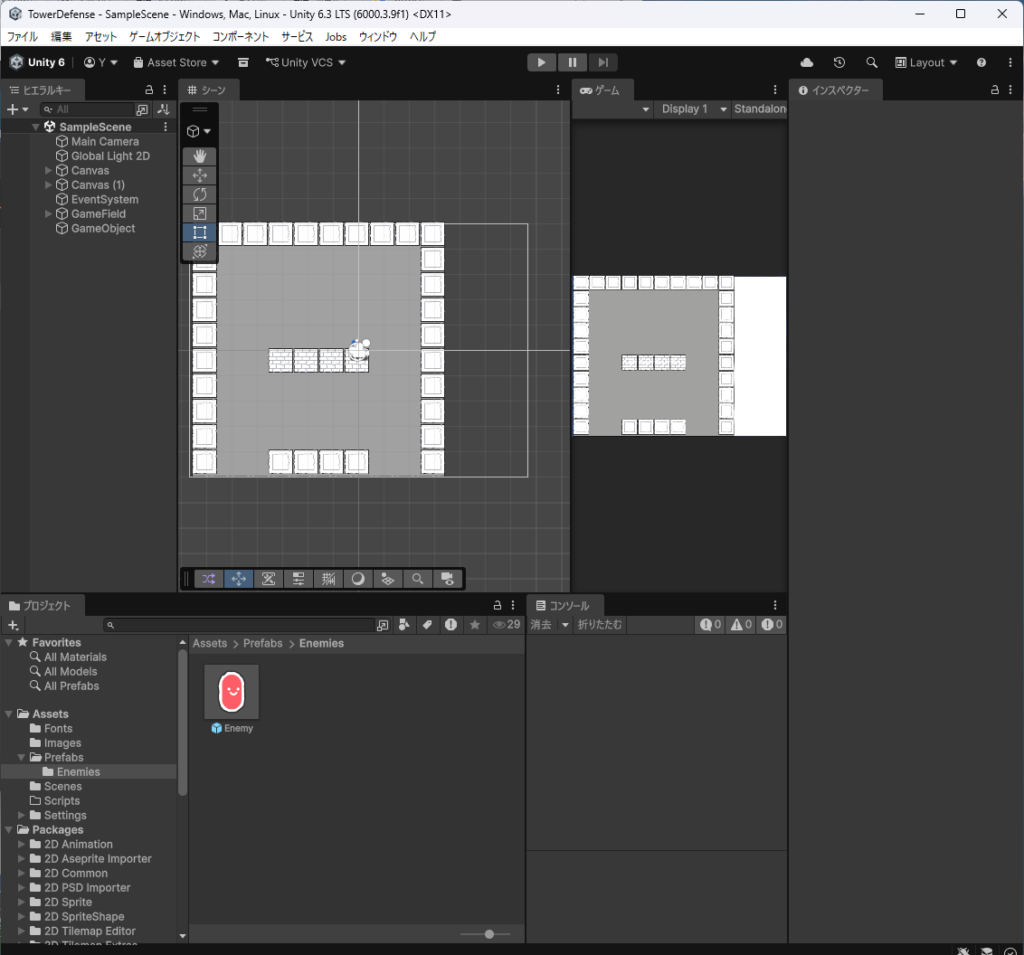Select the Hand tool in scene toolbar

pyautogui.click(x=199, y=156)
